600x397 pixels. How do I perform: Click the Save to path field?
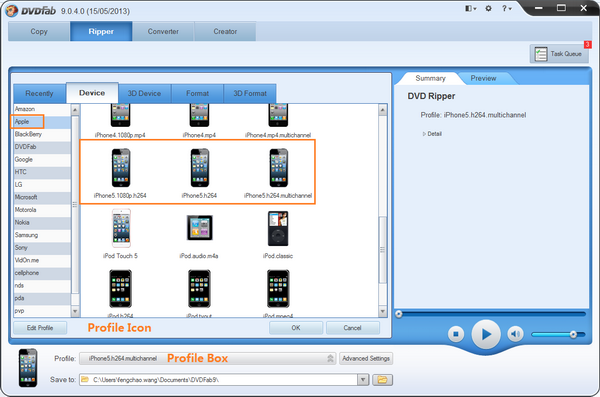click(218, 380)
